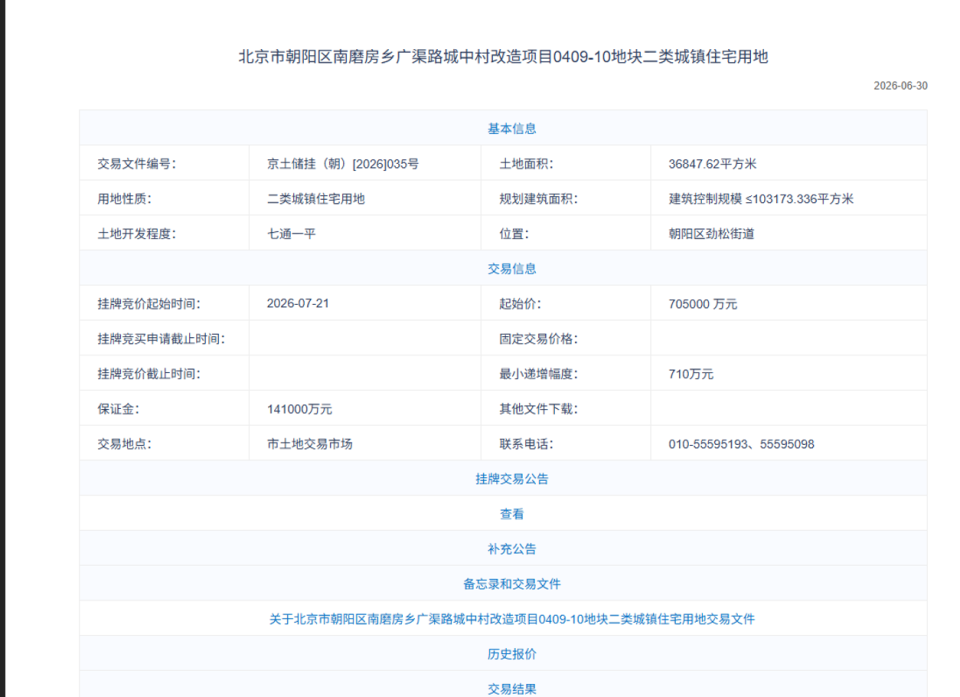The width and height of the screenshot is (960, 697).
Task: Click the 固定交易价格 label
Action: (538, 339)
